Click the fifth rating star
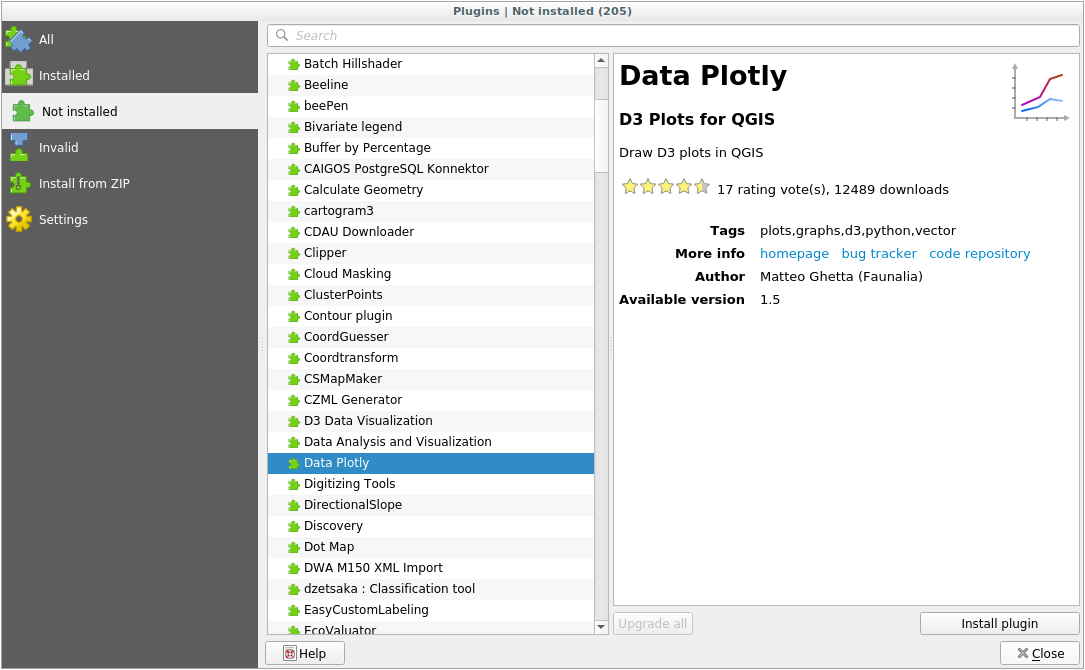 point(702,187)
